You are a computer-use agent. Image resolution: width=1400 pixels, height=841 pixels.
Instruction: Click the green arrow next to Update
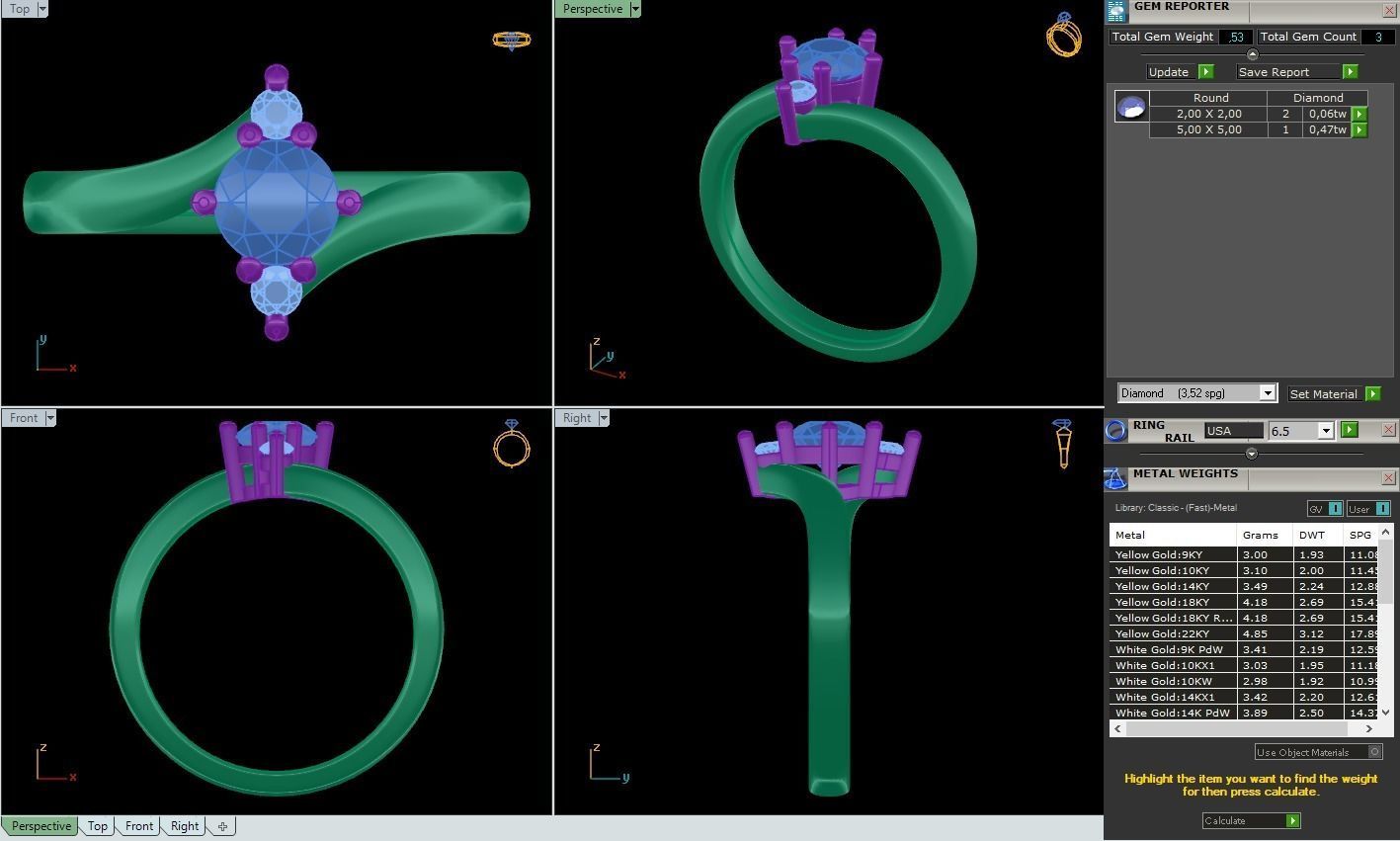click(1205, 72)
